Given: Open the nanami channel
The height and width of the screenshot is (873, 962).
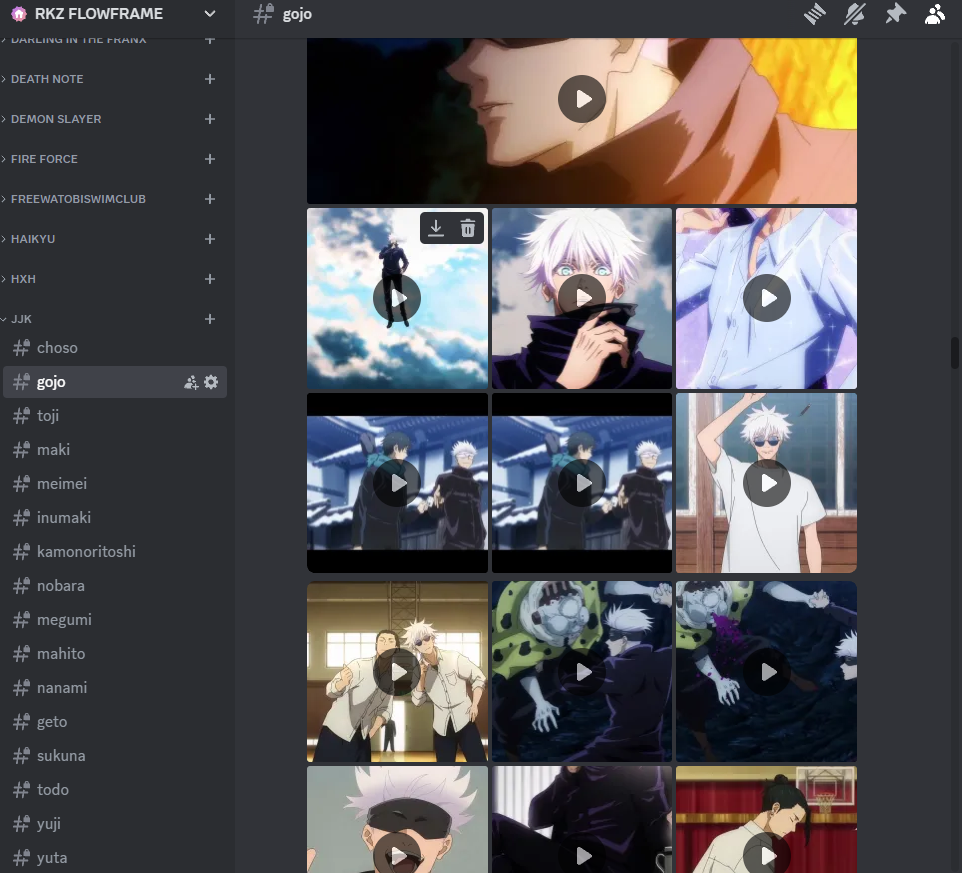Looking at the screenshot, I should pyautogui.click(x=115, y=688).
